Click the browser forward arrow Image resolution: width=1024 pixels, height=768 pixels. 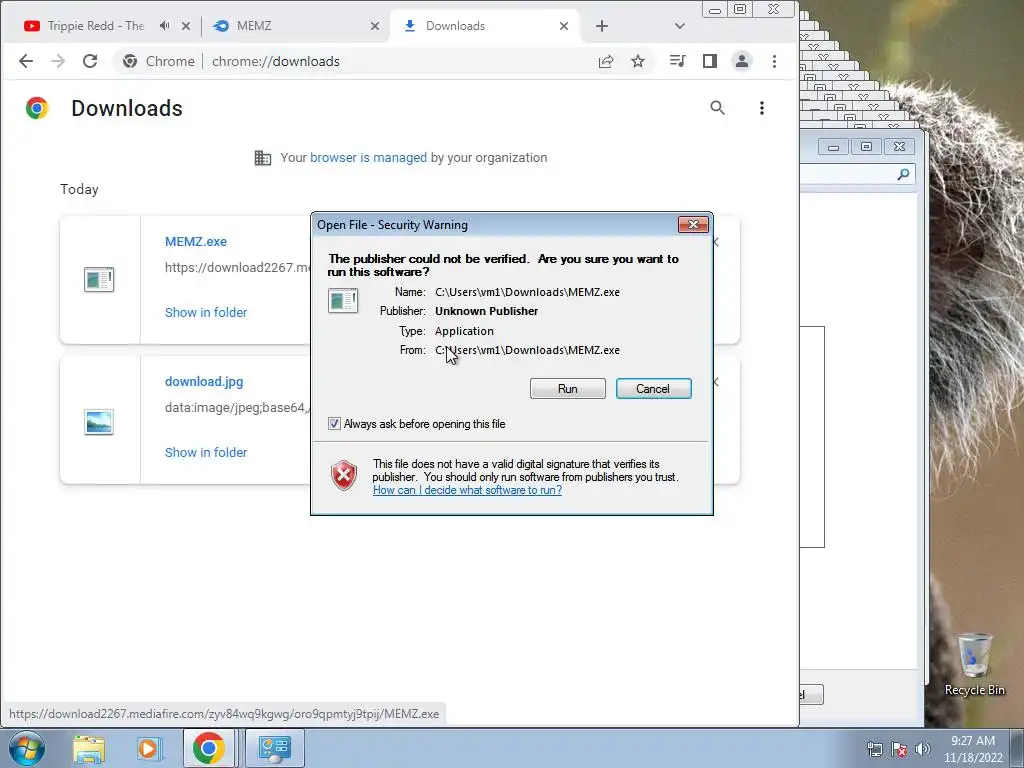pos(58,61)
